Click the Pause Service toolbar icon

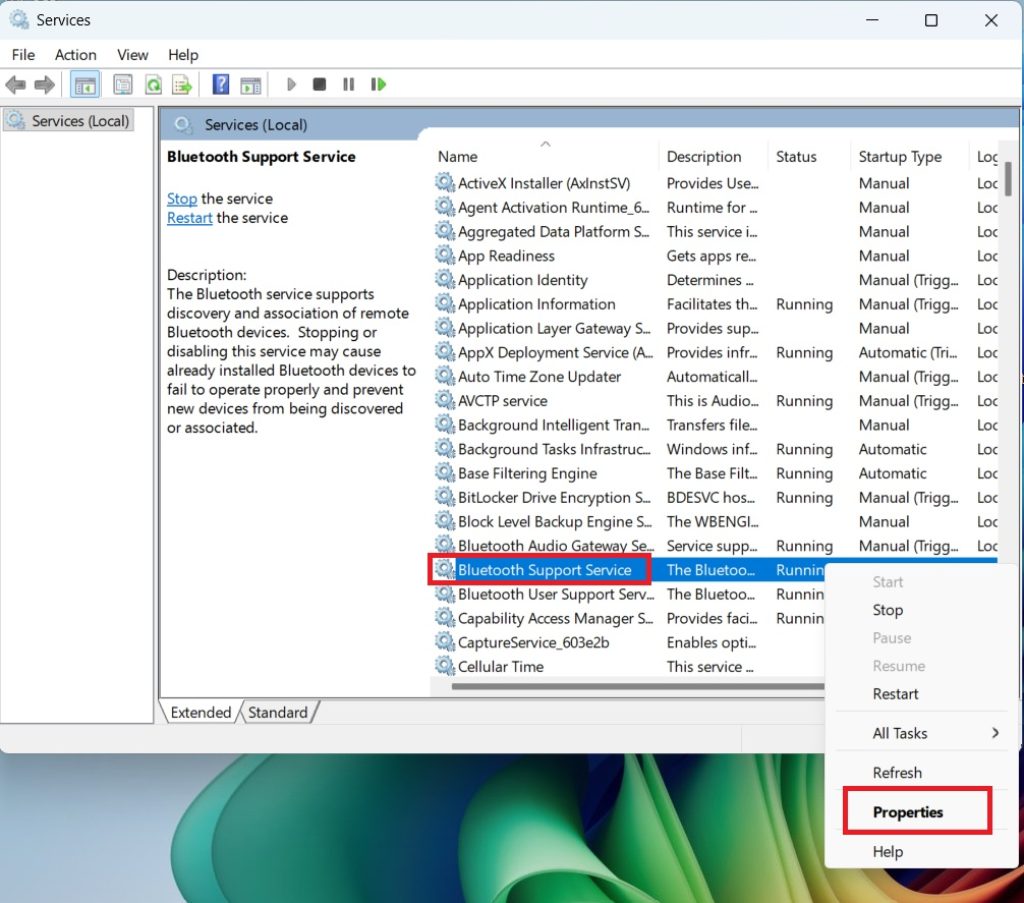349,84
